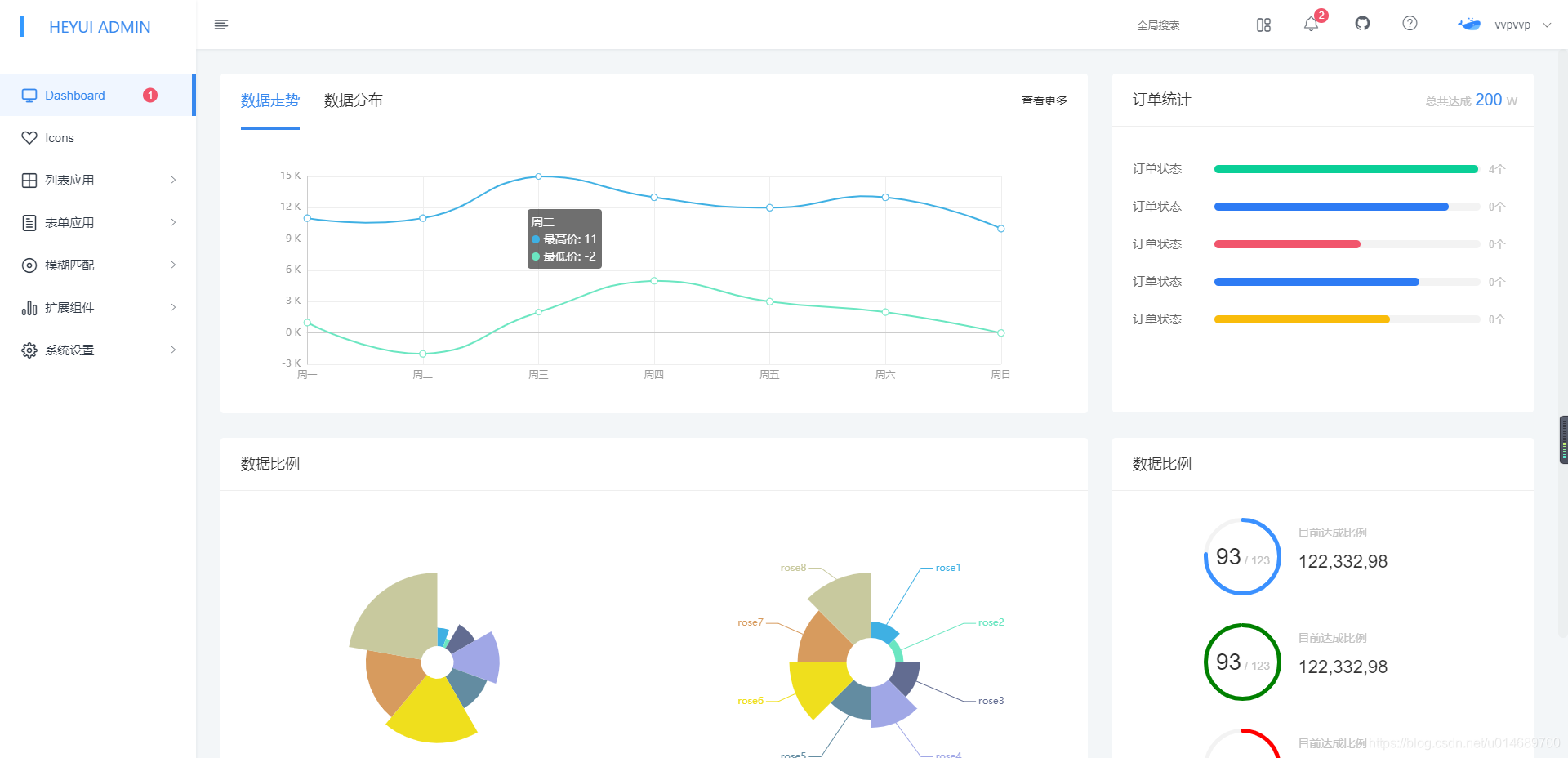Viewport: 1568px width, 758px height.
Task: Click the document icon beside 表单应用
Action: point(29,223)
